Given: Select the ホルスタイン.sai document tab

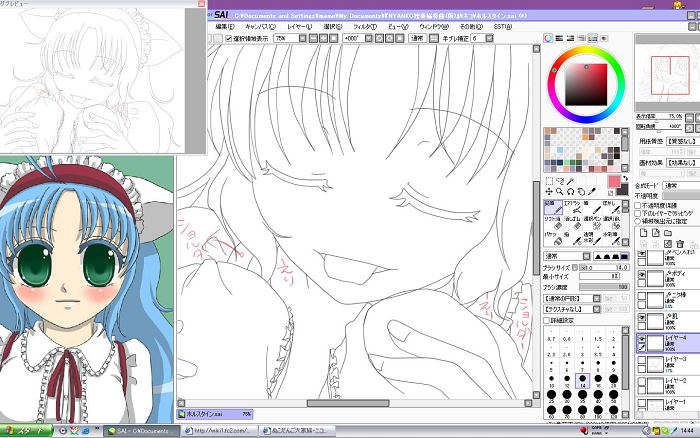Looking at the screenshot, I should 215,414.
